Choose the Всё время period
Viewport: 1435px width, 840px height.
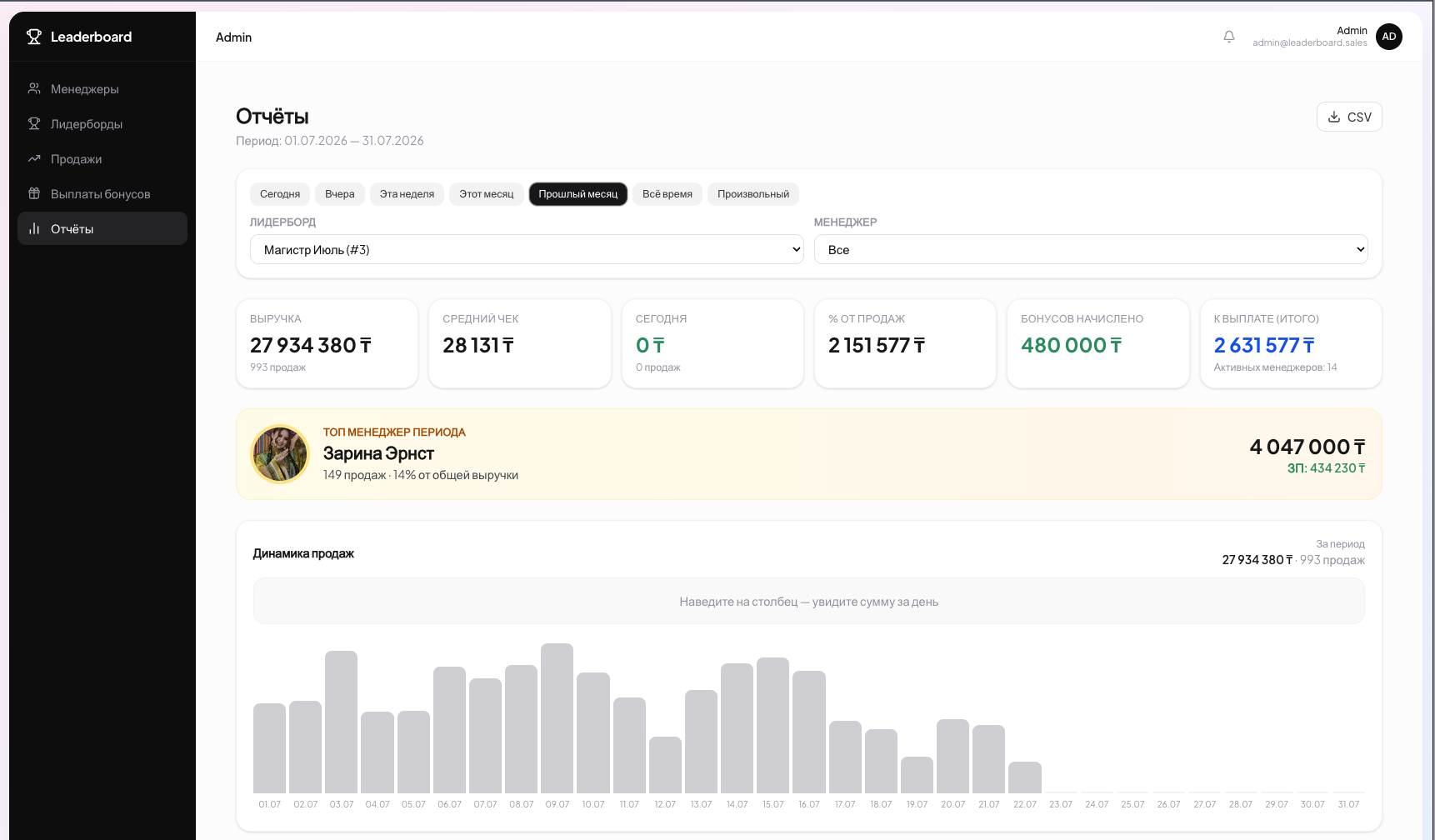pos(667,194)
